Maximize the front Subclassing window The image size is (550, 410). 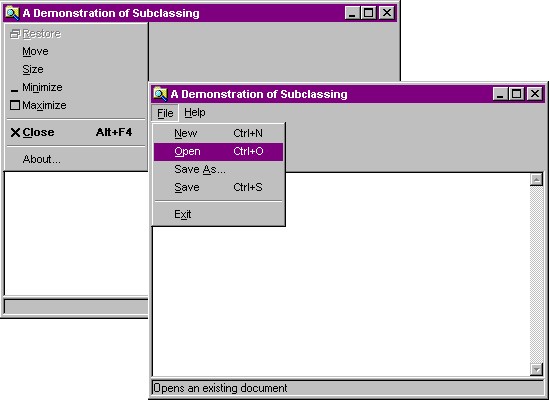tap(516, 94)
